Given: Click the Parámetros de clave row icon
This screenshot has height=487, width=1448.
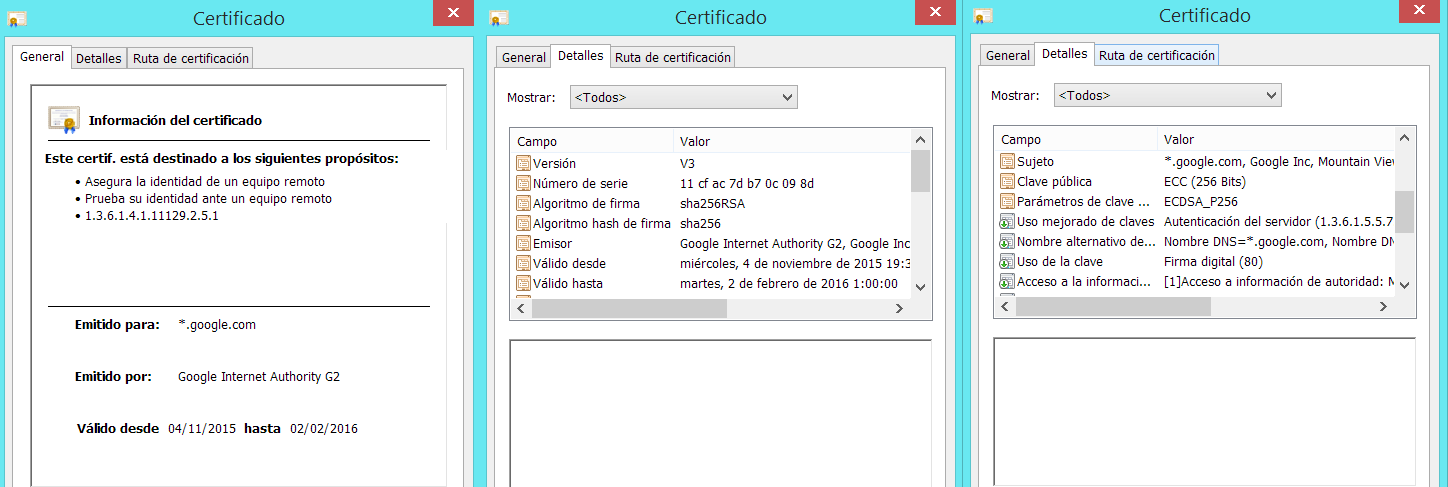Looking at the screenshot, I should 1007,201.
